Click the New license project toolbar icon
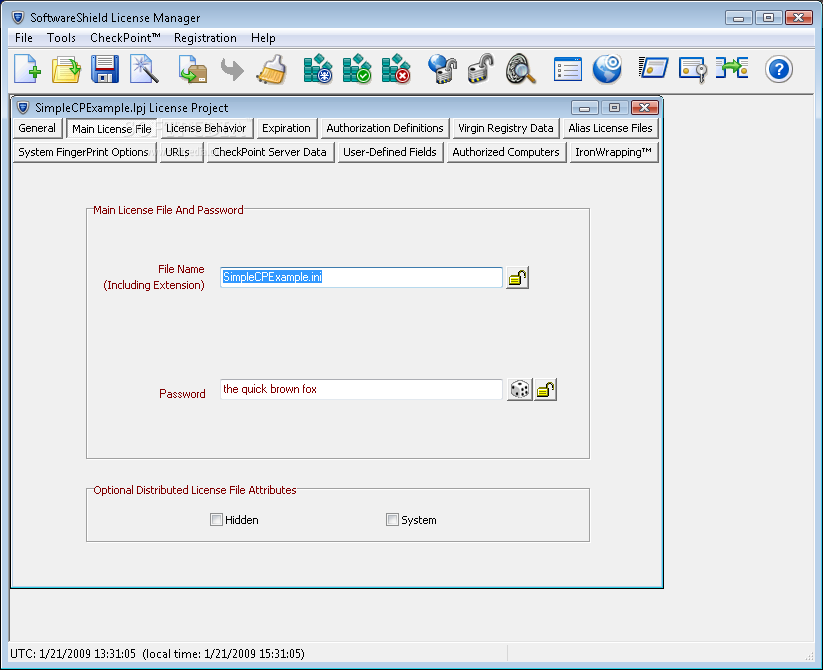 (x=27, y=69)
